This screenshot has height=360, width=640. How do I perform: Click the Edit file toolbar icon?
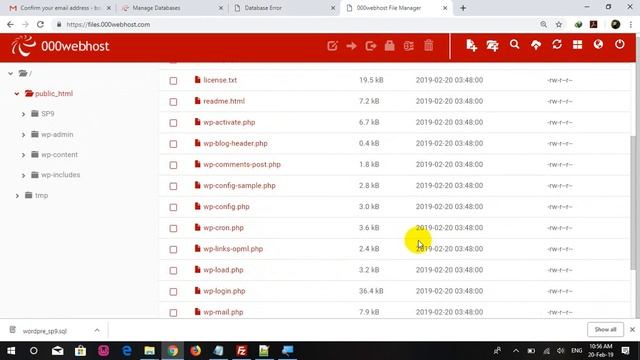(332, 46)
